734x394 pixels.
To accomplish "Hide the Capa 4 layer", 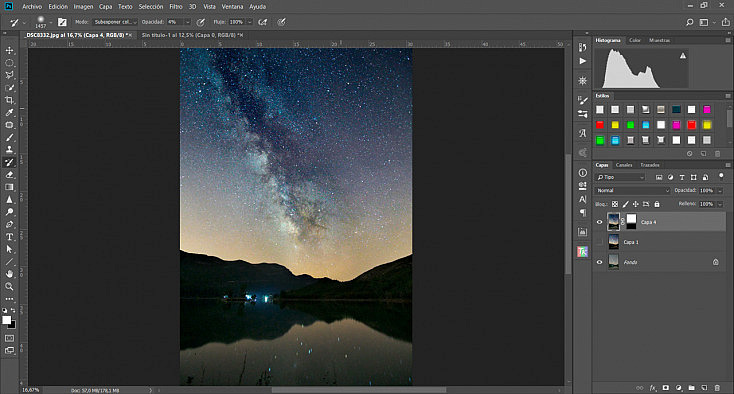I will [599, 222].
